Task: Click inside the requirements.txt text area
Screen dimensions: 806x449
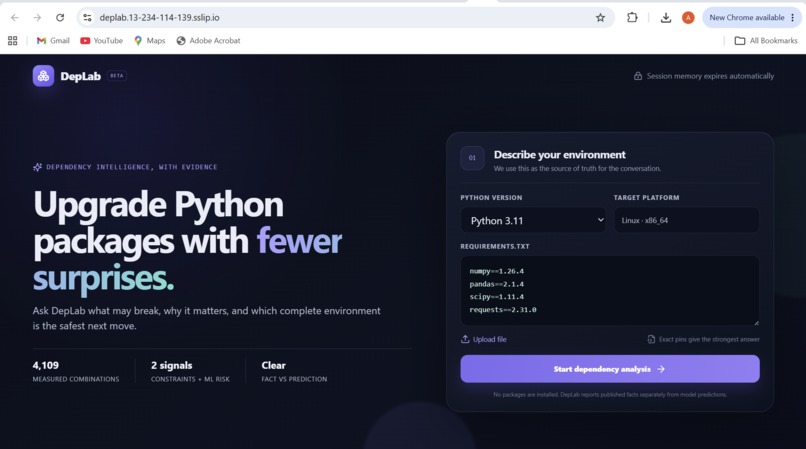Action: coord(610,291)
